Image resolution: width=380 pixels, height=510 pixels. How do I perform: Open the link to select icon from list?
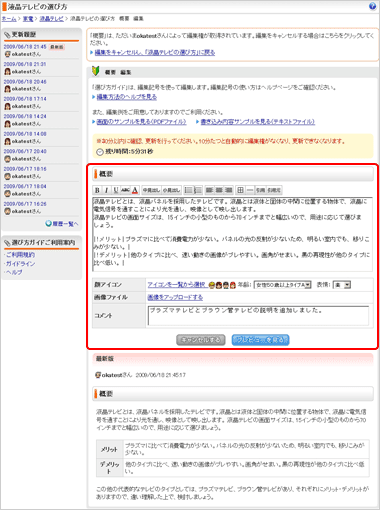pyautogui.click(x=177, y=285)
